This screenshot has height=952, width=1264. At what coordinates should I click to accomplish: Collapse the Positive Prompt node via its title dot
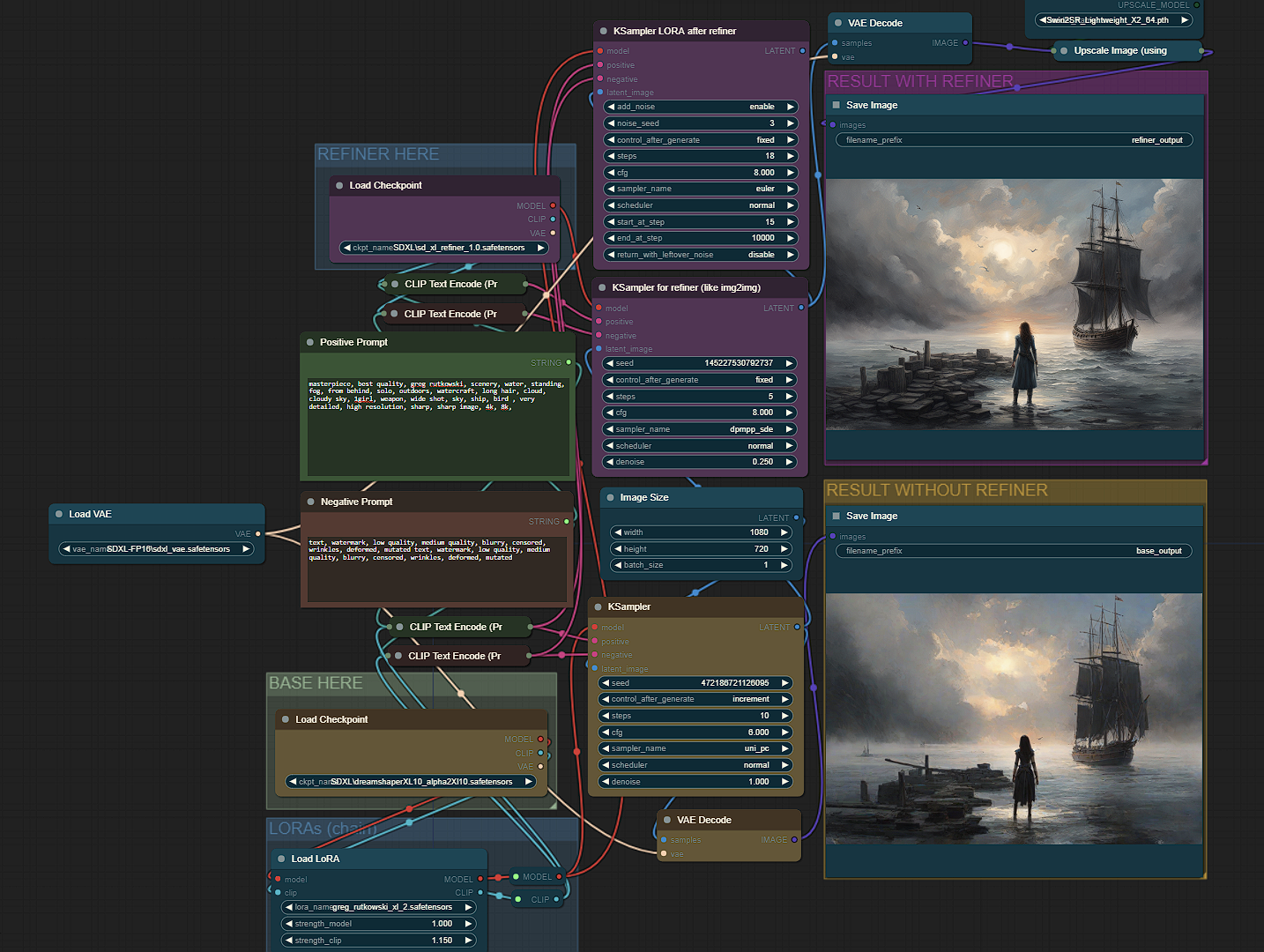click(x=309, y=342)
